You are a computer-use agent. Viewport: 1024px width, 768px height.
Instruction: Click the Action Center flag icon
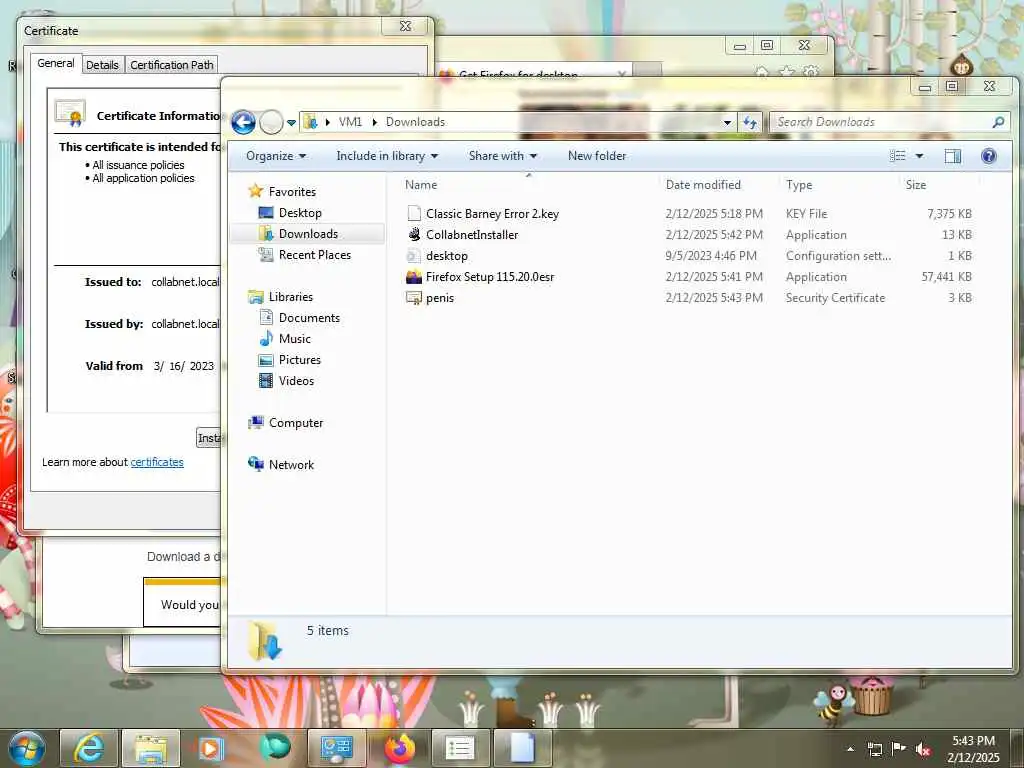click(899, 749)
